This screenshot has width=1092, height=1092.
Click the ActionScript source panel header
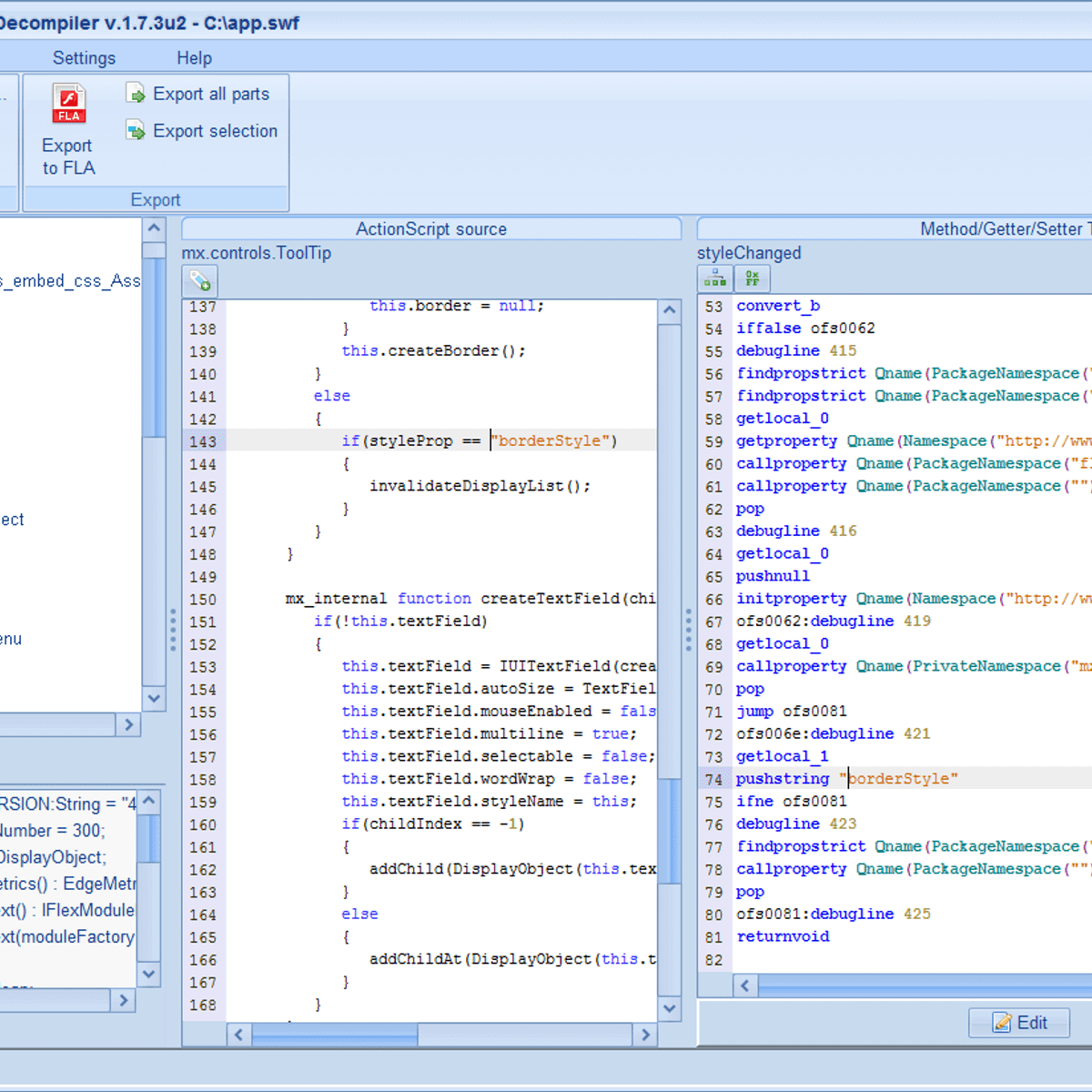(431, 229)
